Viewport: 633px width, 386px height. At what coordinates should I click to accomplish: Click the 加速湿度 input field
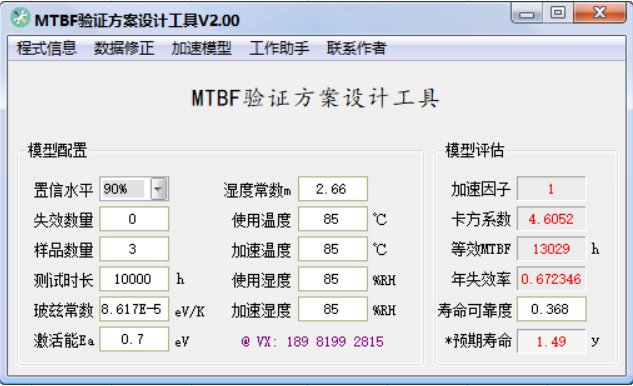333,309
